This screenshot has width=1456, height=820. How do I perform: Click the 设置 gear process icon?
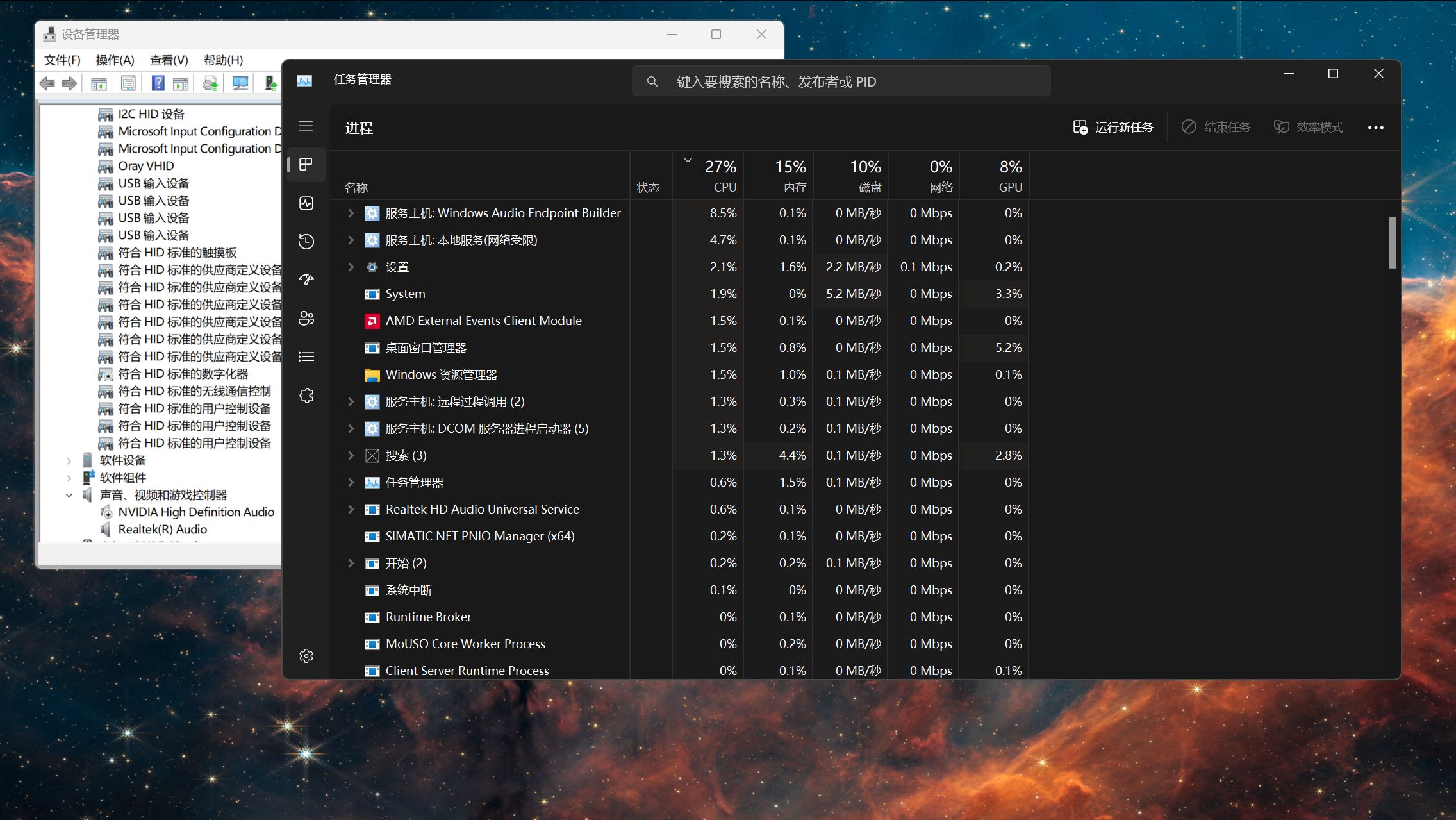[372, 267]
